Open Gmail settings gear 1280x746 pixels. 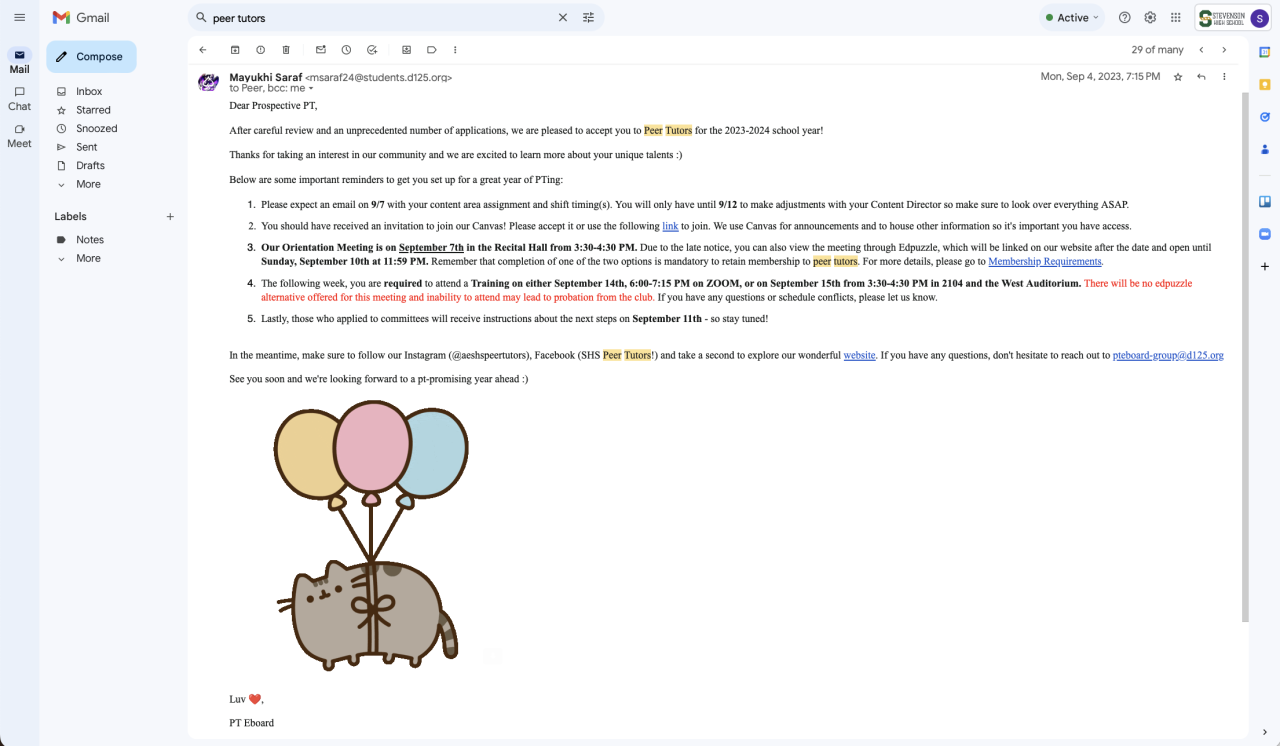[x=1150, y=18]
